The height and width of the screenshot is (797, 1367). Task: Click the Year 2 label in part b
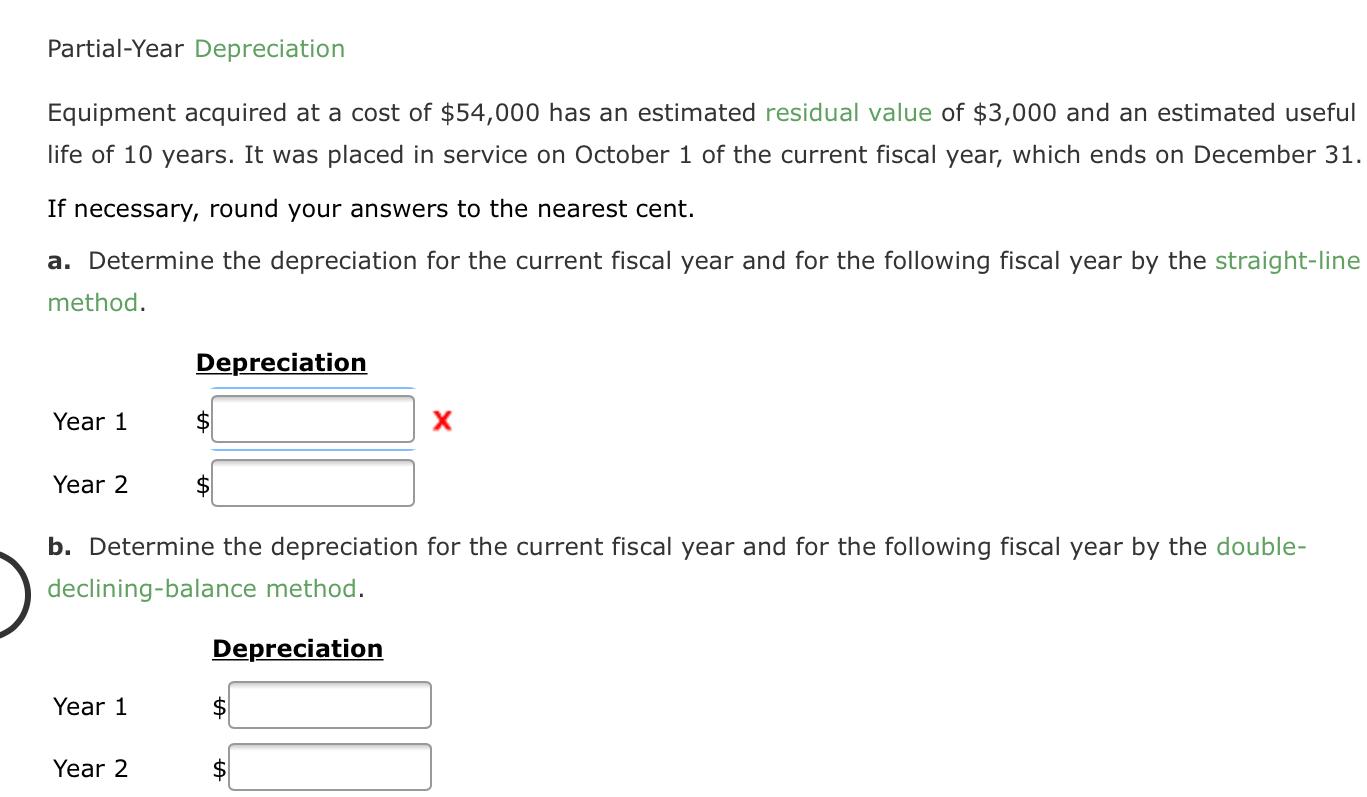pos(89,768)
